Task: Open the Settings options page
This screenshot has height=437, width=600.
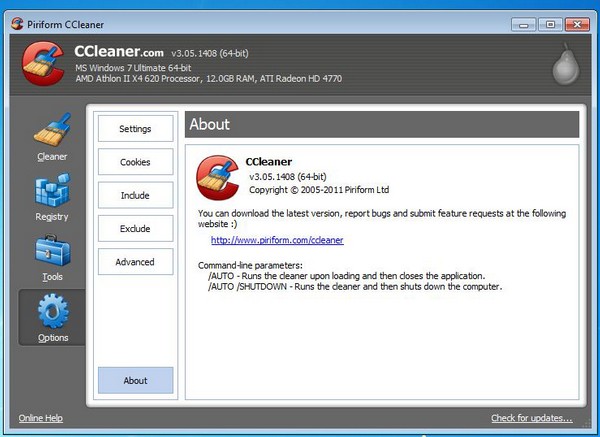Action: (135, 129)
